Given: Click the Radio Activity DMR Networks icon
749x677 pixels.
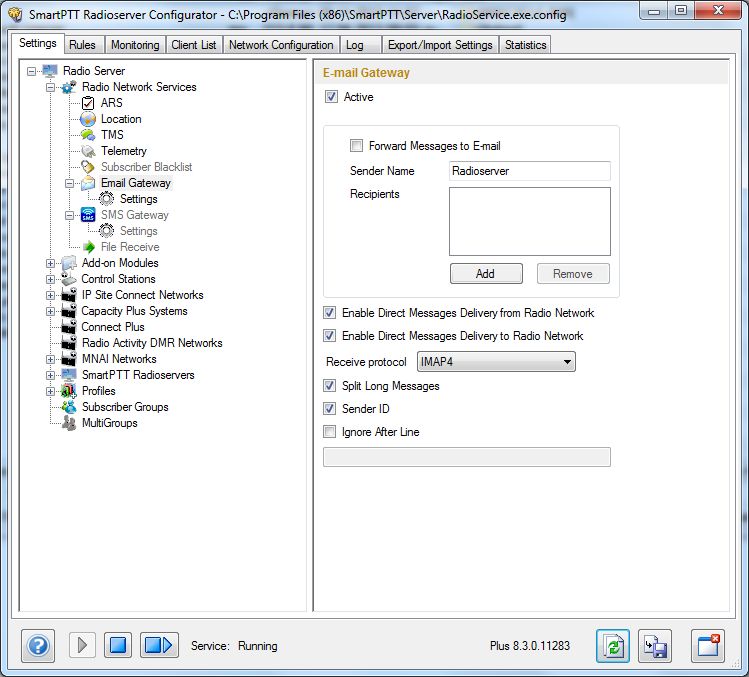Looking at the screenshot, I should pos(69,343).
